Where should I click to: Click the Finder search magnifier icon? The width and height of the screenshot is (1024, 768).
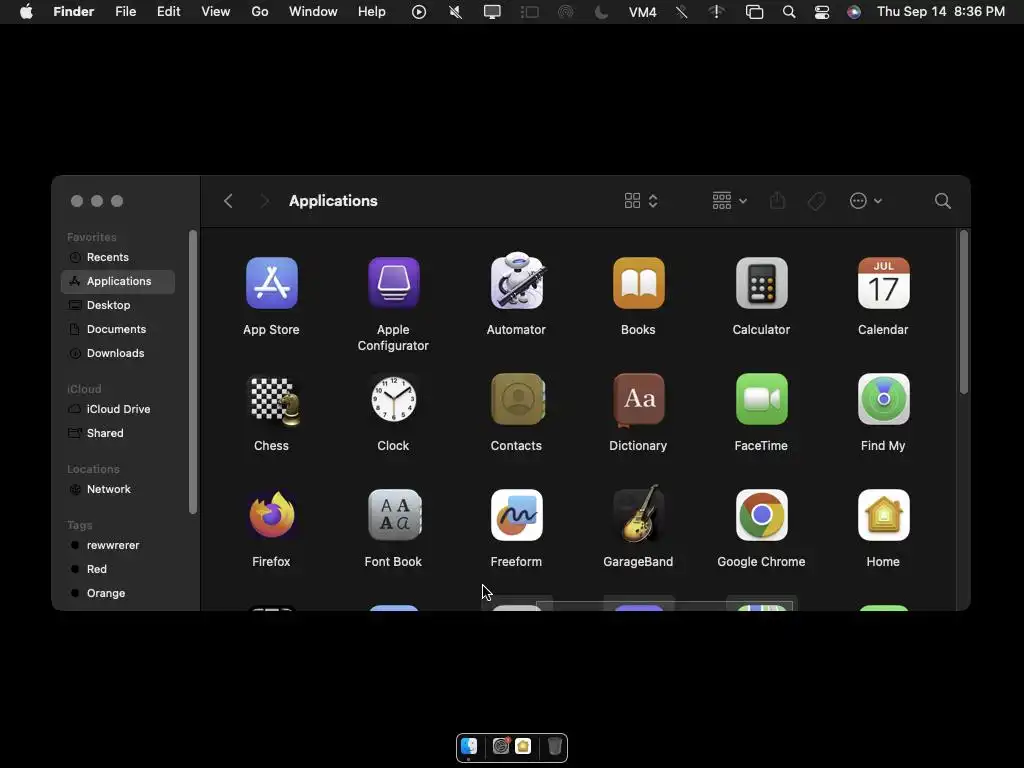(942, 201)
